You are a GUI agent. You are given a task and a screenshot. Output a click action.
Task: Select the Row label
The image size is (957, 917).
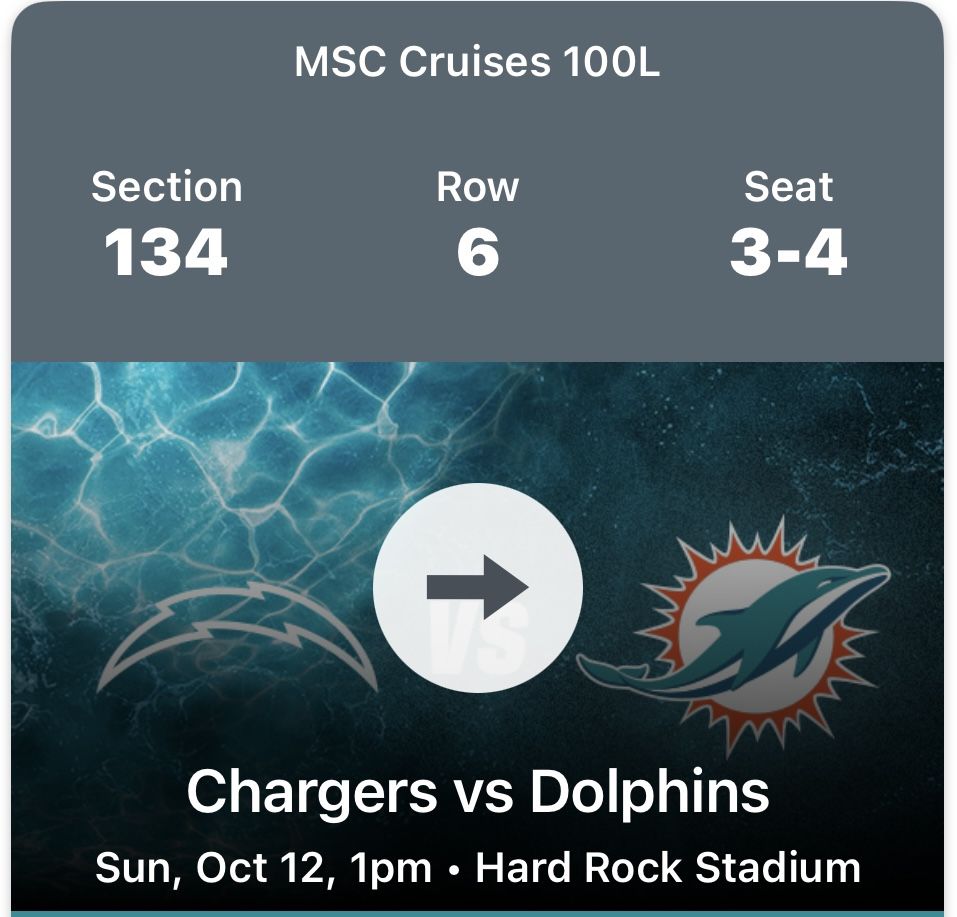point(477,187)
